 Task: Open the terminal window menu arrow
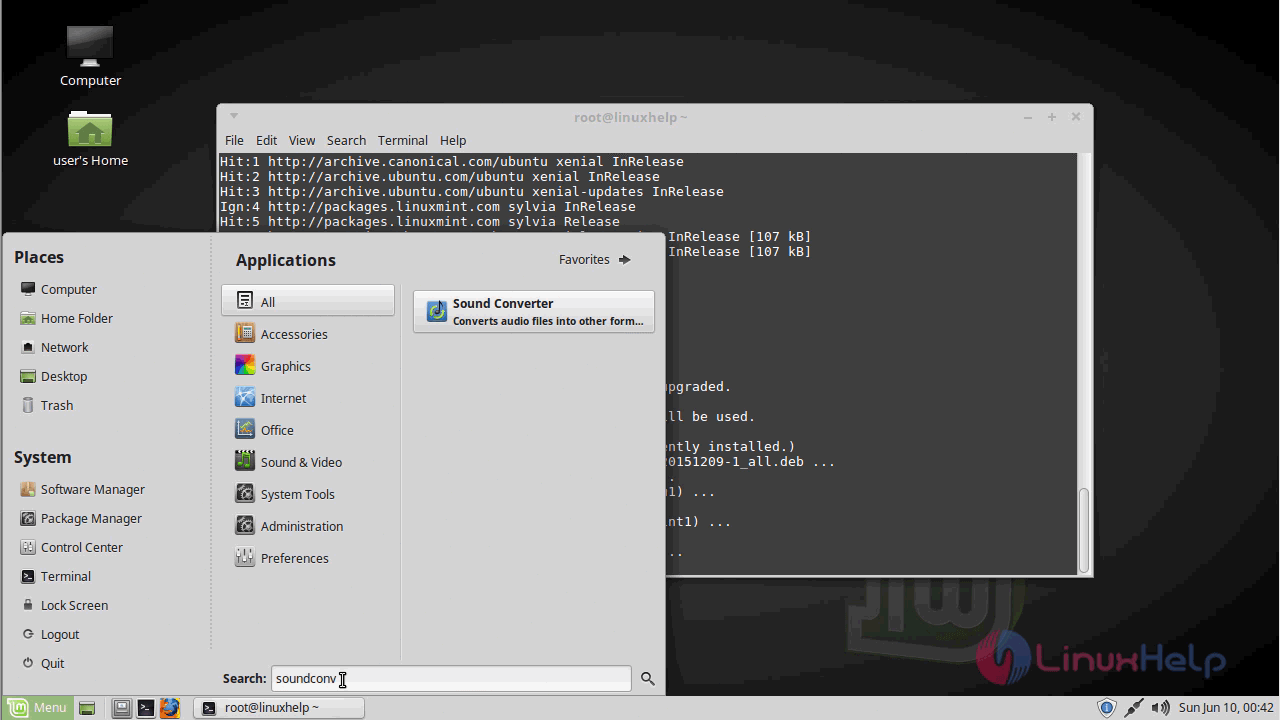coord(234,117)
